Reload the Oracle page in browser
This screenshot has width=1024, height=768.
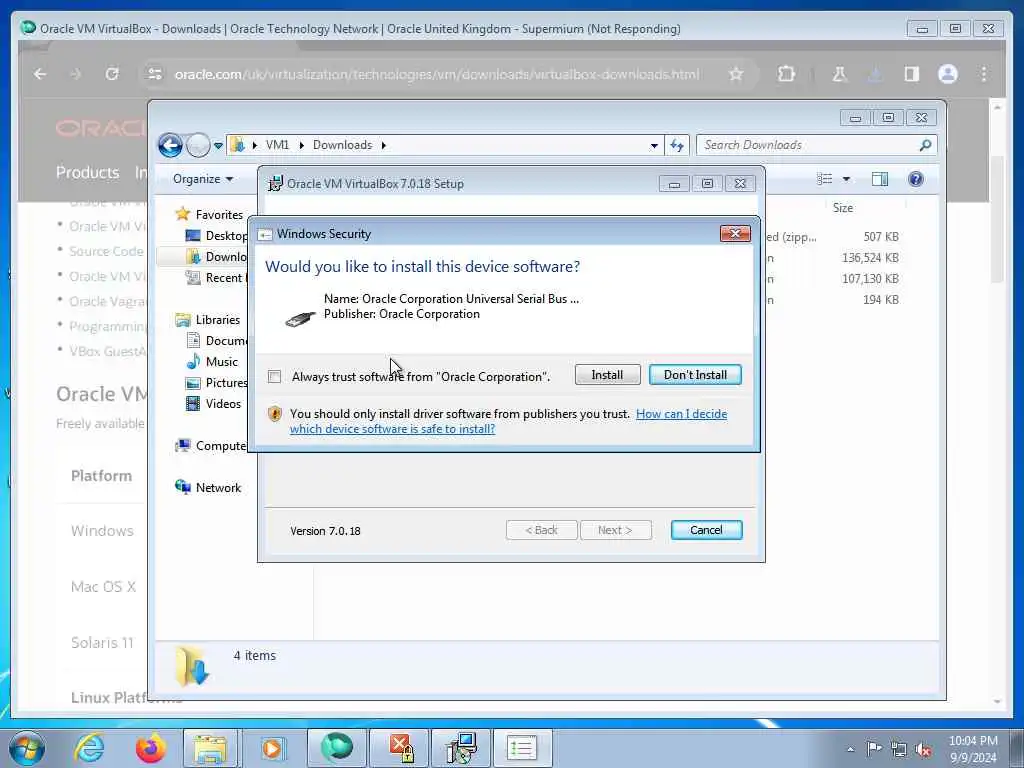[x=112, y=74]
